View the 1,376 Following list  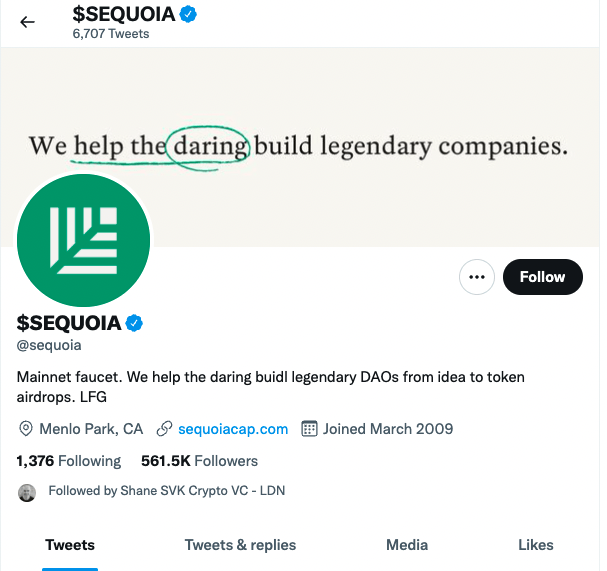pyautogui.click(x=69, y=461)
